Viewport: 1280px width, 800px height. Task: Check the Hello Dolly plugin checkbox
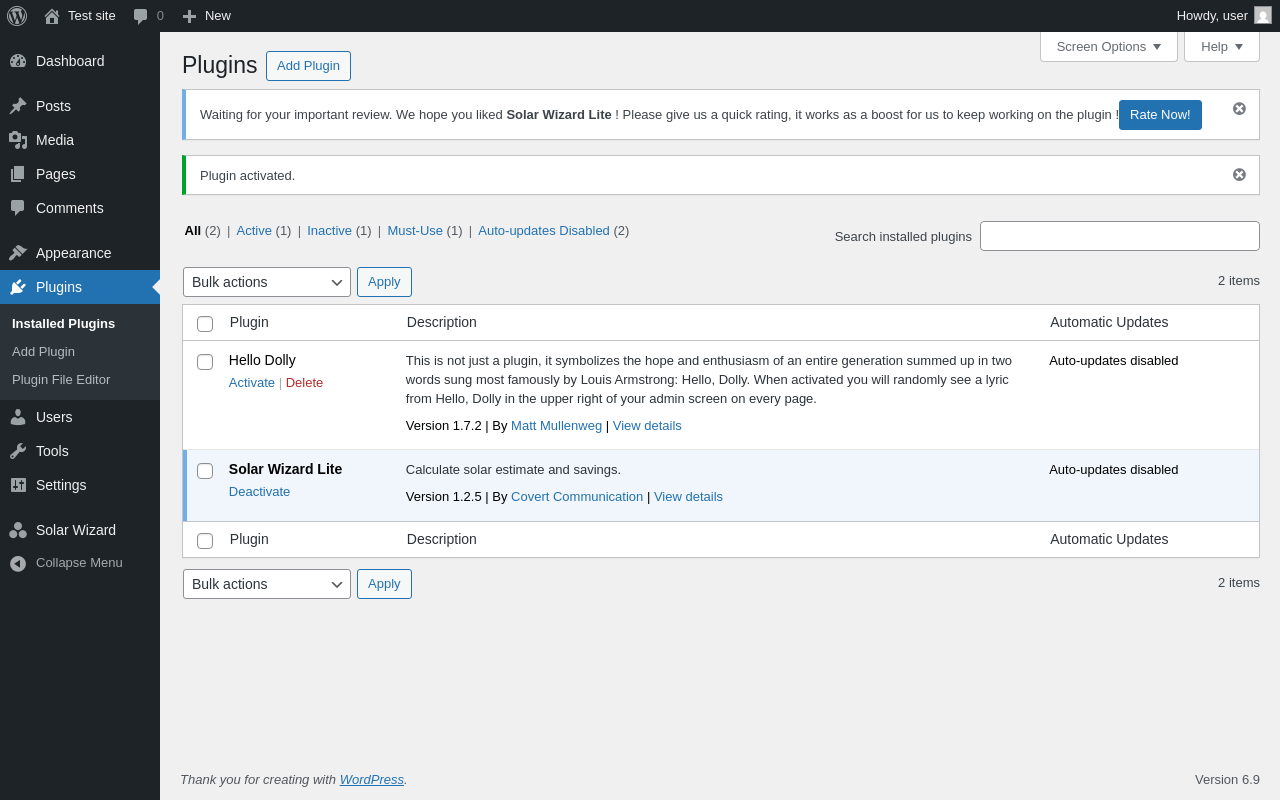tap(205, 362)
